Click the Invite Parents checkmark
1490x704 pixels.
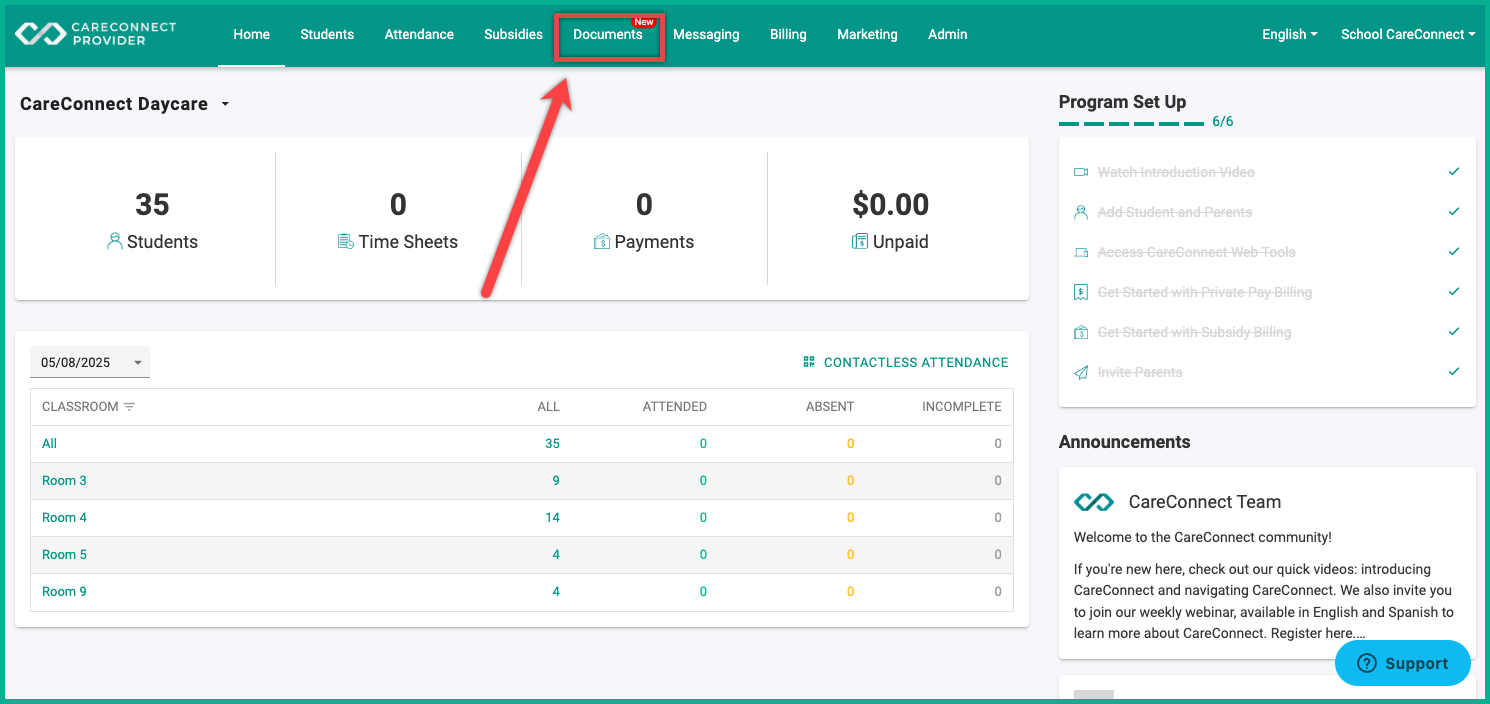[x=1454, y=372]
